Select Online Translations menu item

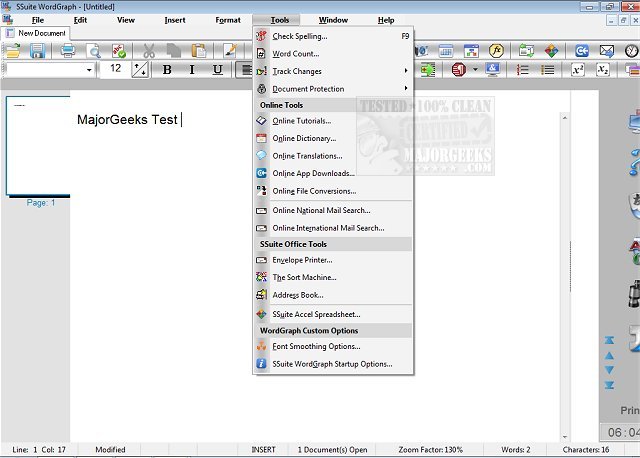click(333, 156)
